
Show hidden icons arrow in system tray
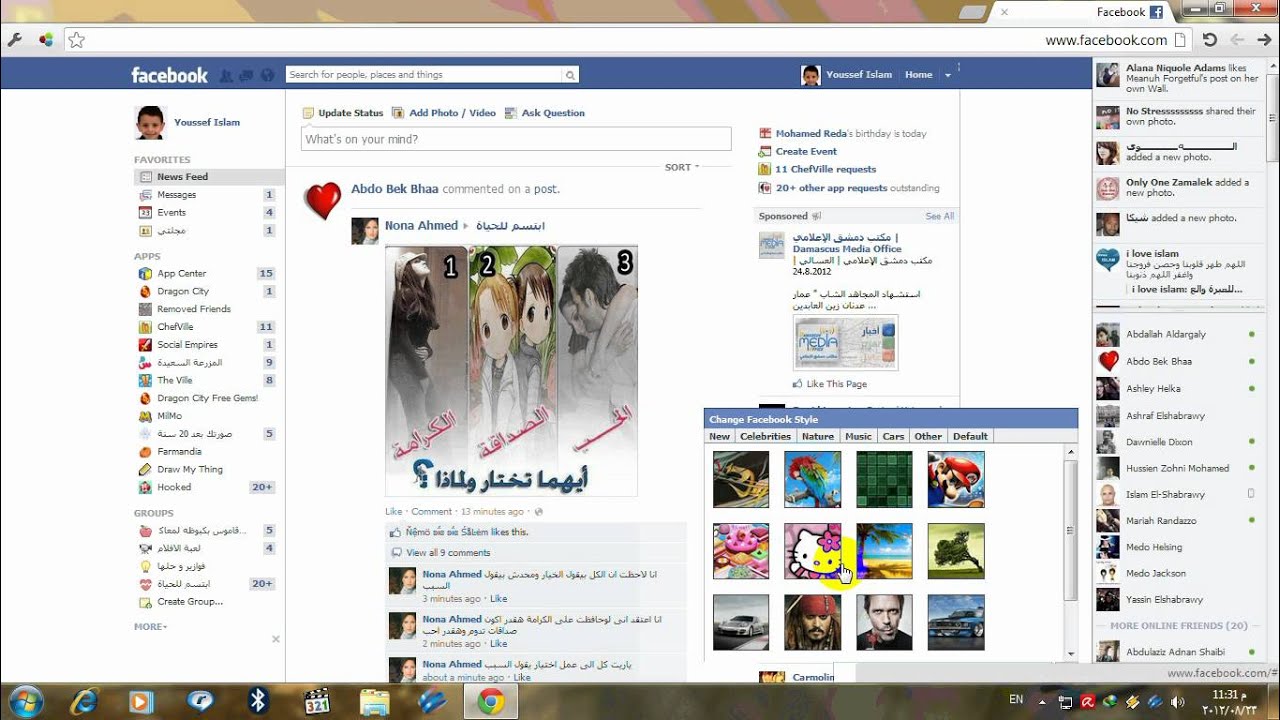(x=1043, y=702)
